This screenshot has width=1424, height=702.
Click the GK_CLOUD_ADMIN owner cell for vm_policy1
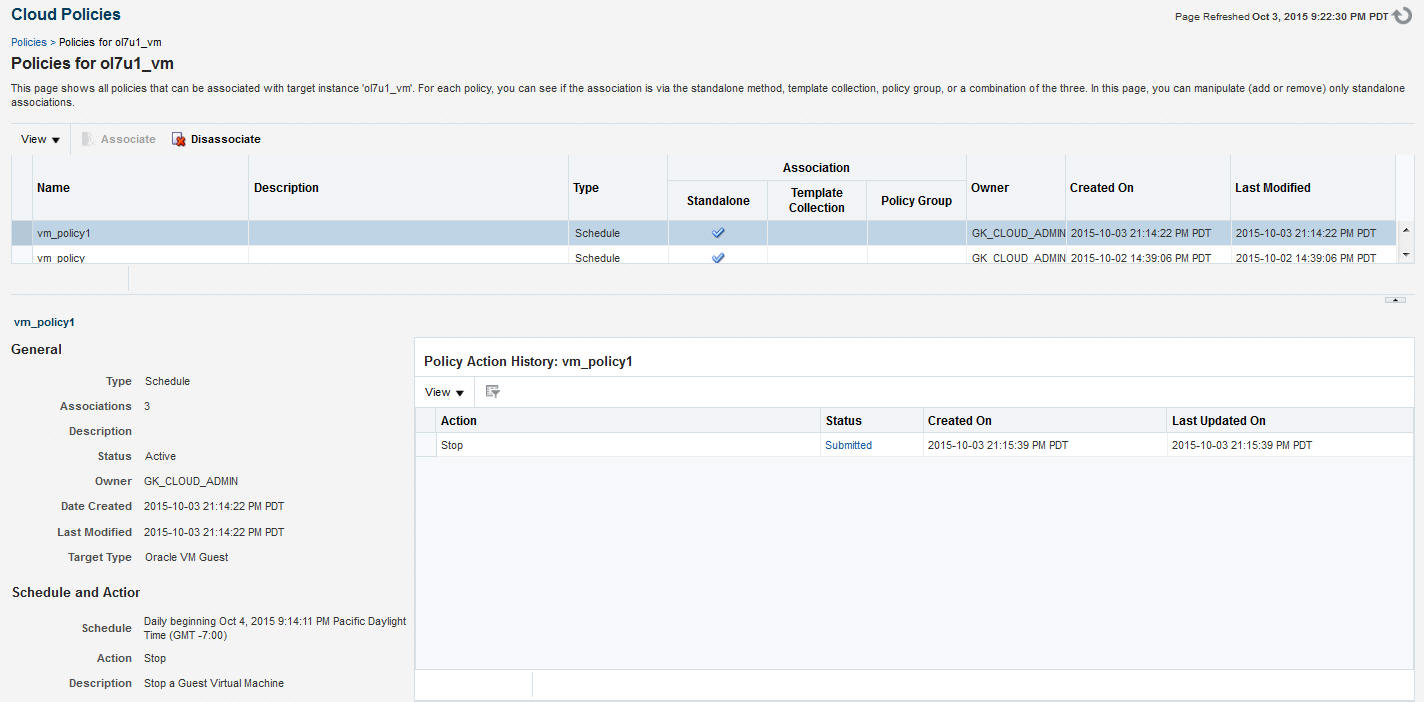pyautogui.click(x=1016, y=233)
